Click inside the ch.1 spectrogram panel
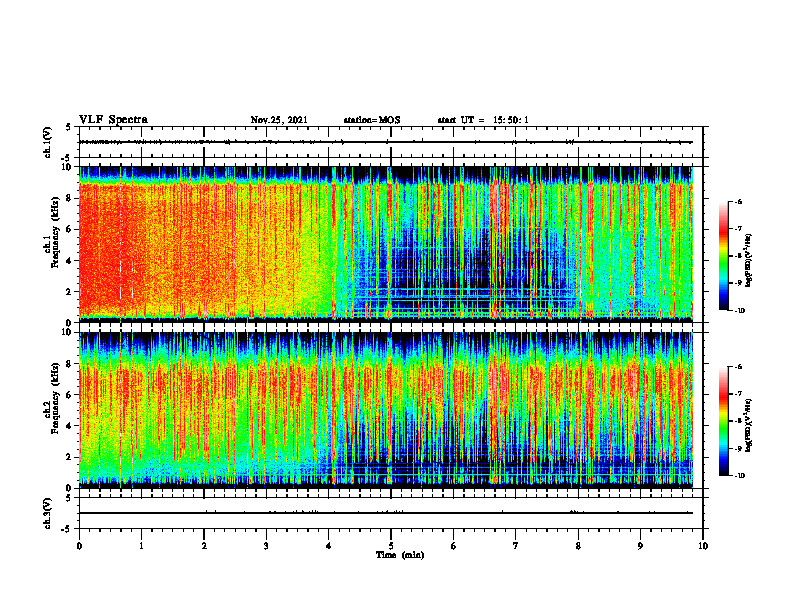Screen dimensions: 792x612 point(391,244)
